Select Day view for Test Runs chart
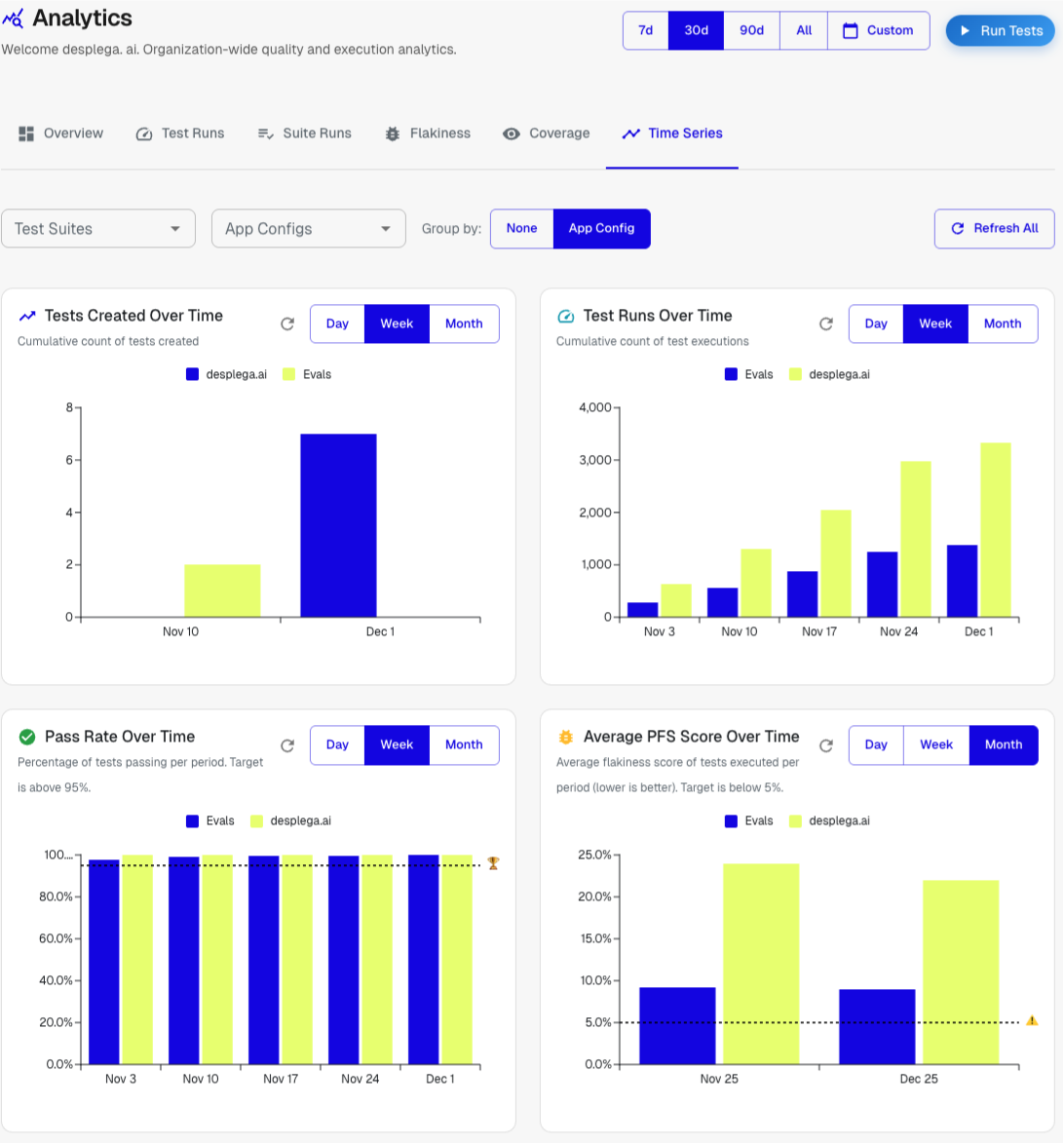1064x1143 pixels. (x=875, y=324)
